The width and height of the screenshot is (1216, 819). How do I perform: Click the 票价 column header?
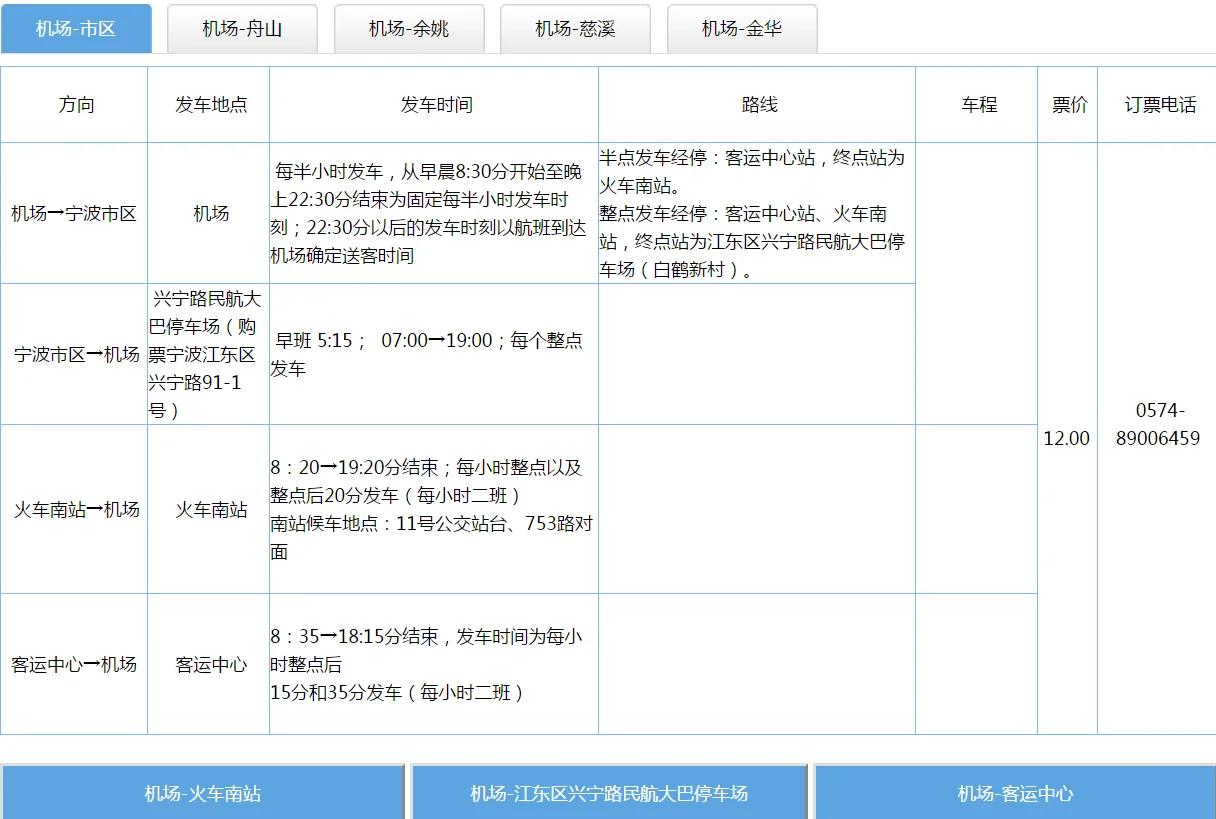point(1066,103)
